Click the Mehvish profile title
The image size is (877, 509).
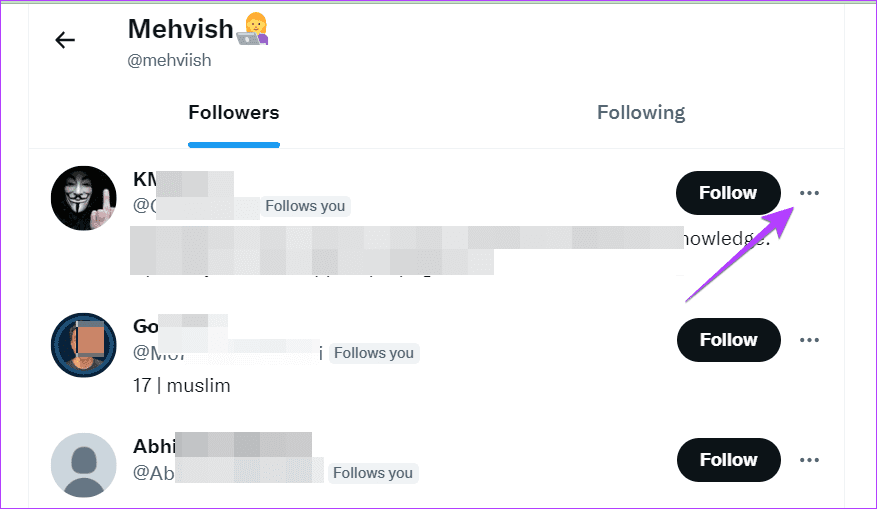tap(180, 29)
